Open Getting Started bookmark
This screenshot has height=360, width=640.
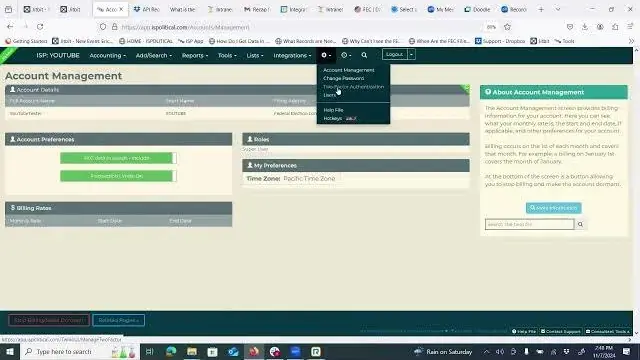pyautogui.click(x=26, y=41)
